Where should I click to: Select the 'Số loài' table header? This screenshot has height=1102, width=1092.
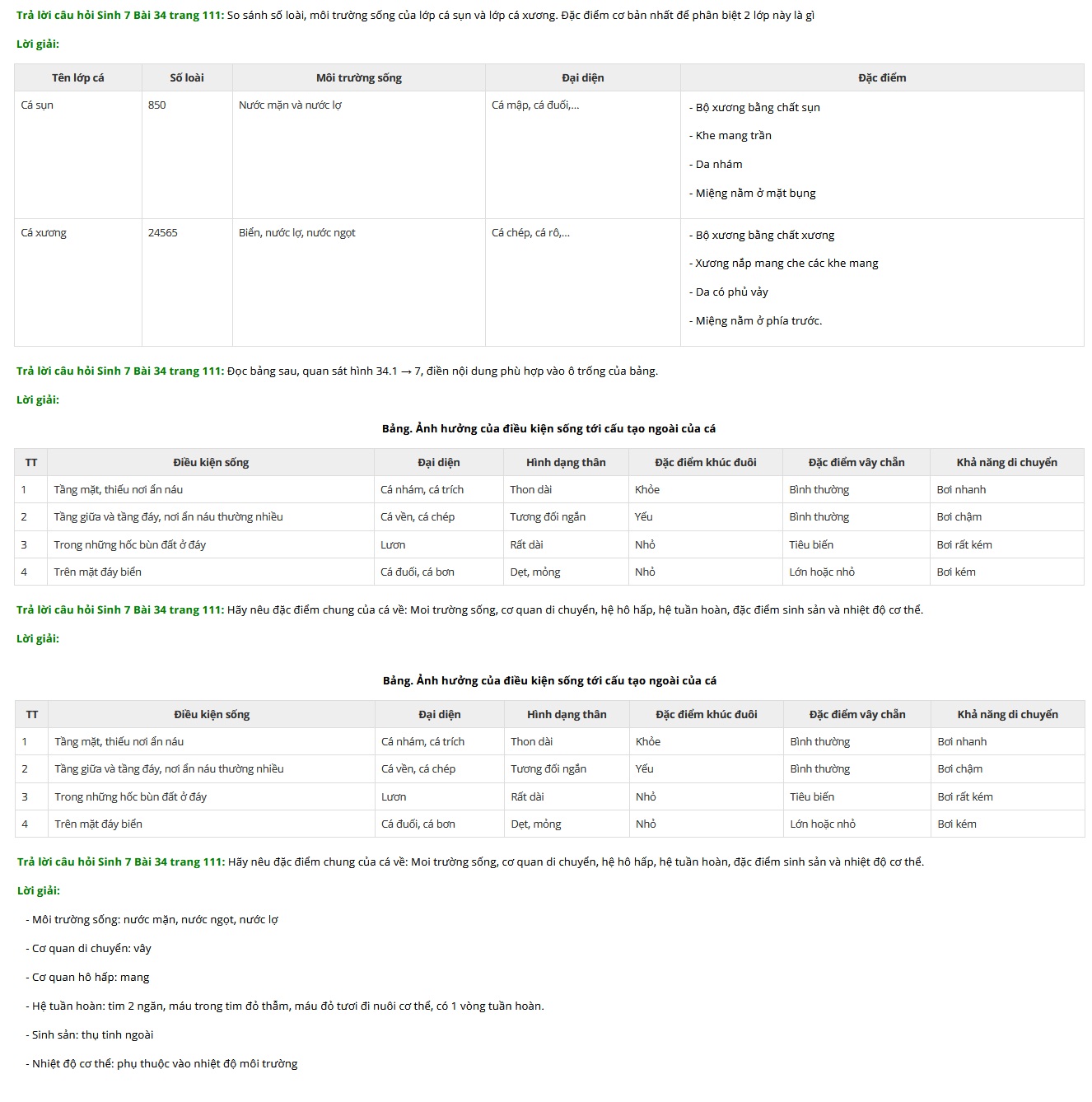coord(187,78)
